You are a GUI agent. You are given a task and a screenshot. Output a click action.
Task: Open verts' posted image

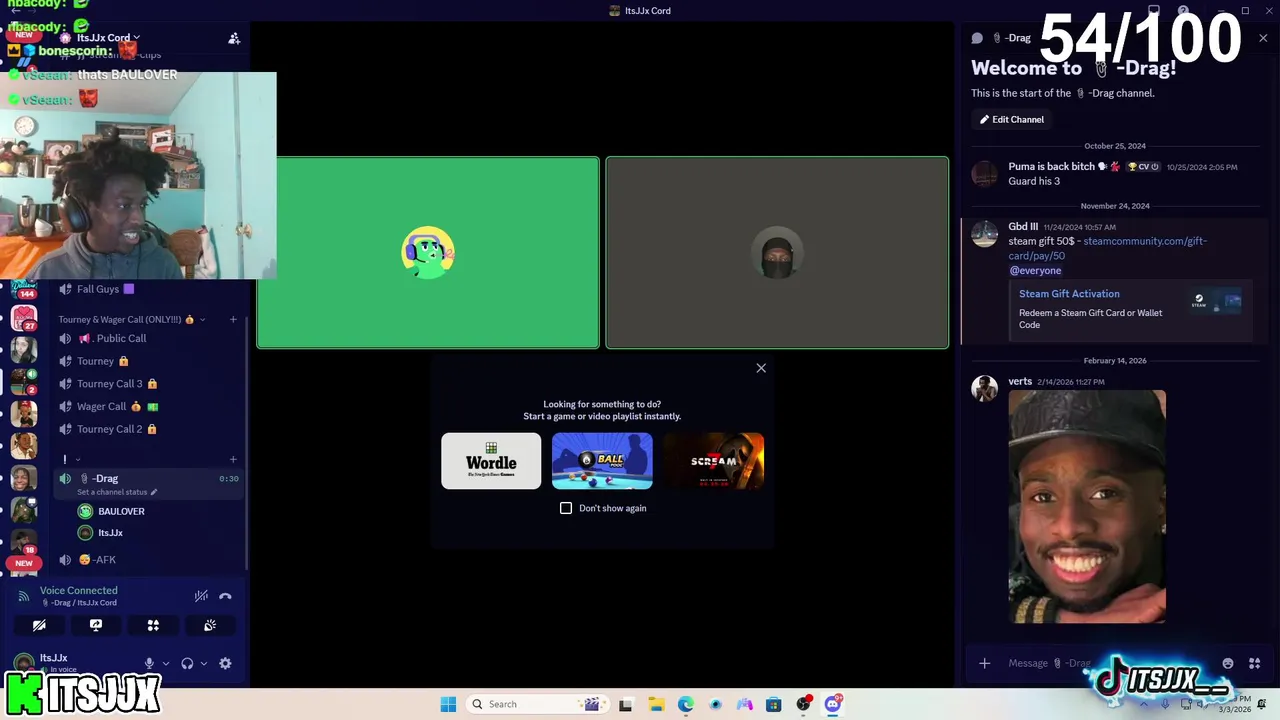coord(1087,507)
